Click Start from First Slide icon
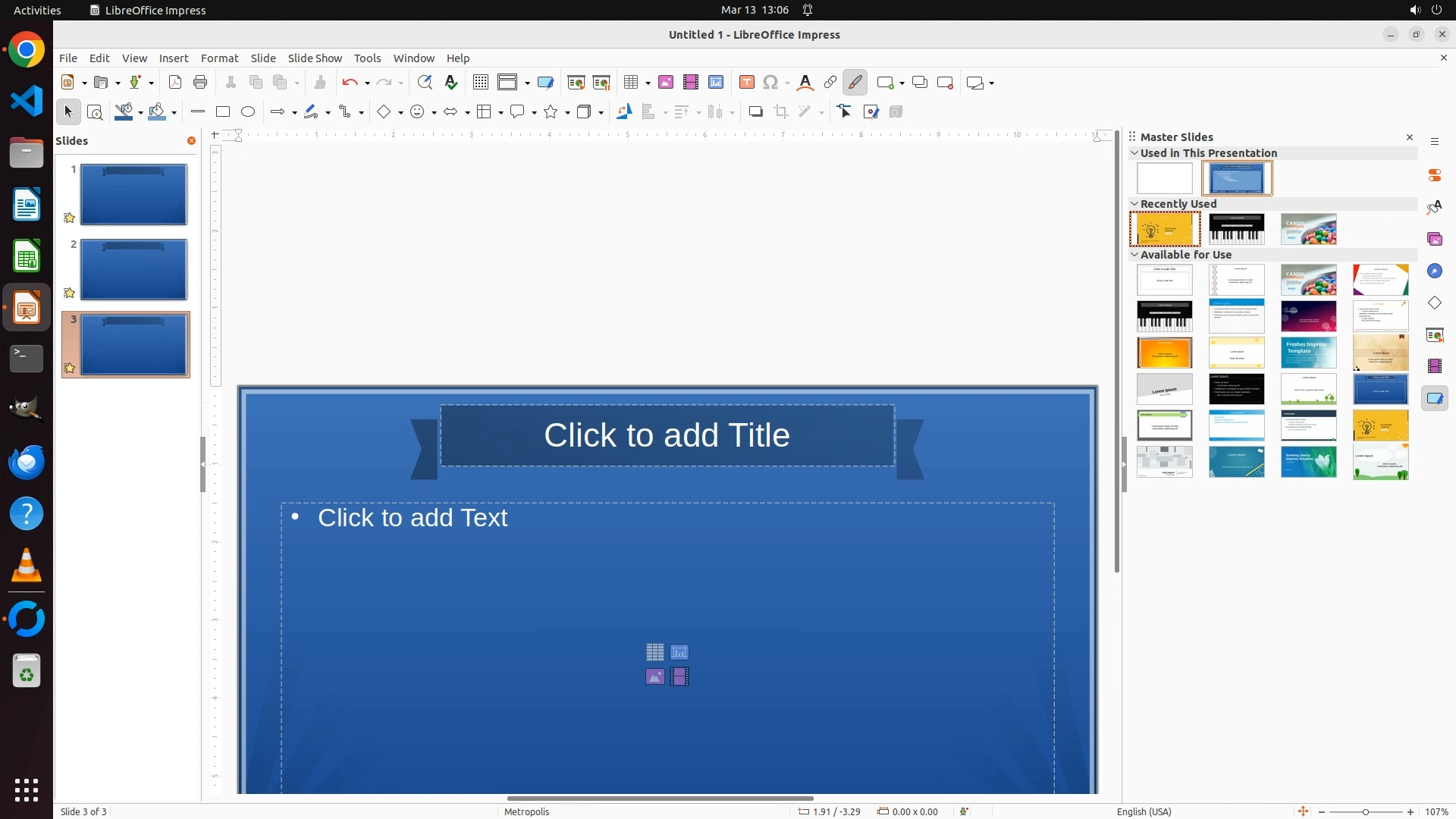 point(576,83)
